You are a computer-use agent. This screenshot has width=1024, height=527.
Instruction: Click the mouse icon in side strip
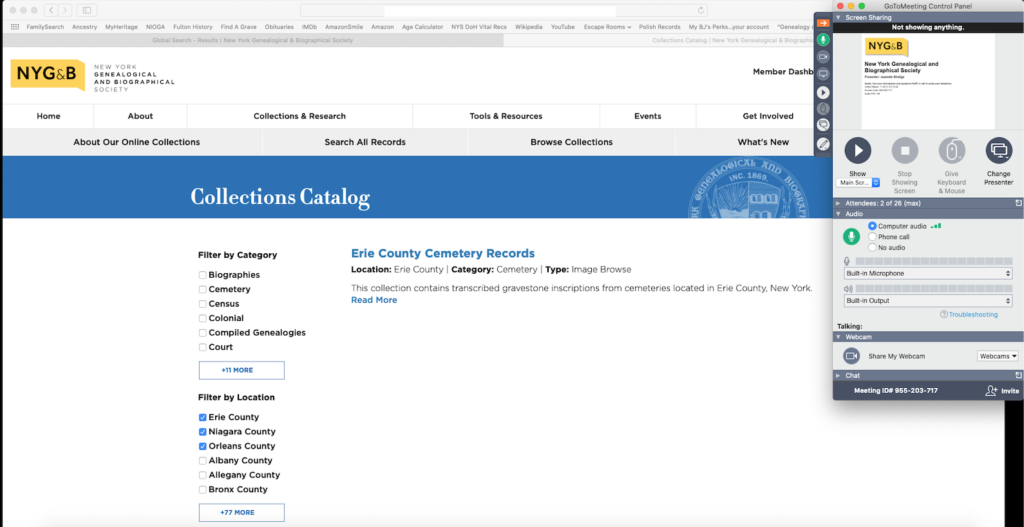pyautogui.click(x=824, y=109)
